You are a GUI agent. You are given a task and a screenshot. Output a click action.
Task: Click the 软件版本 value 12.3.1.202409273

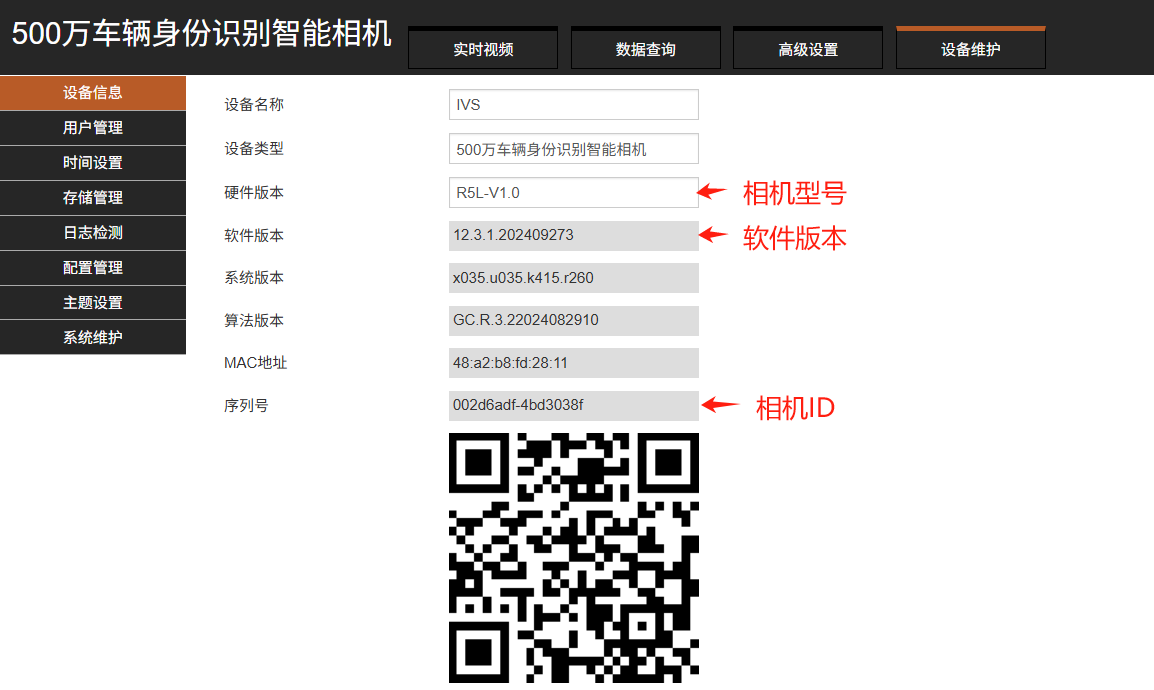click(x=573, y=235)
